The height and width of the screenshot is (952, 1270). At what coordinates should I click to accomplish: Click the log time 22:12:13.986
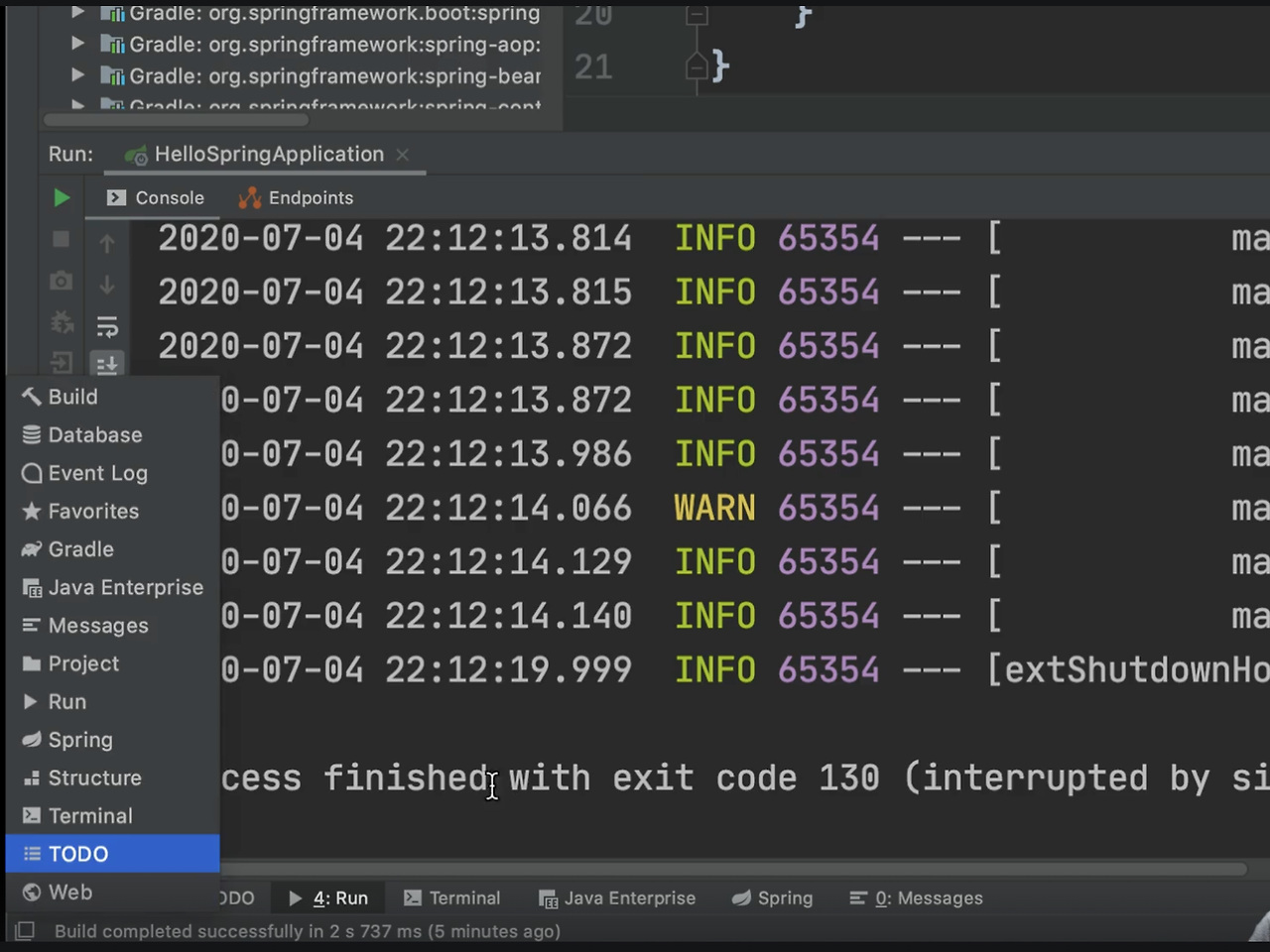pos(508,454)
